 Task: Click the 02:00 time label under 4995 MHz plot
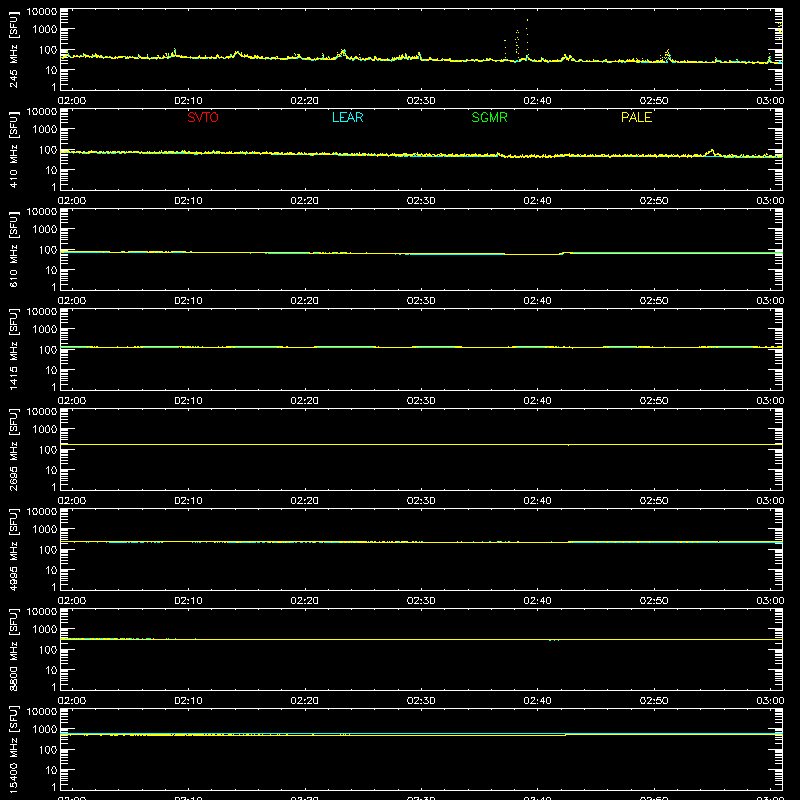click(72, 601)
